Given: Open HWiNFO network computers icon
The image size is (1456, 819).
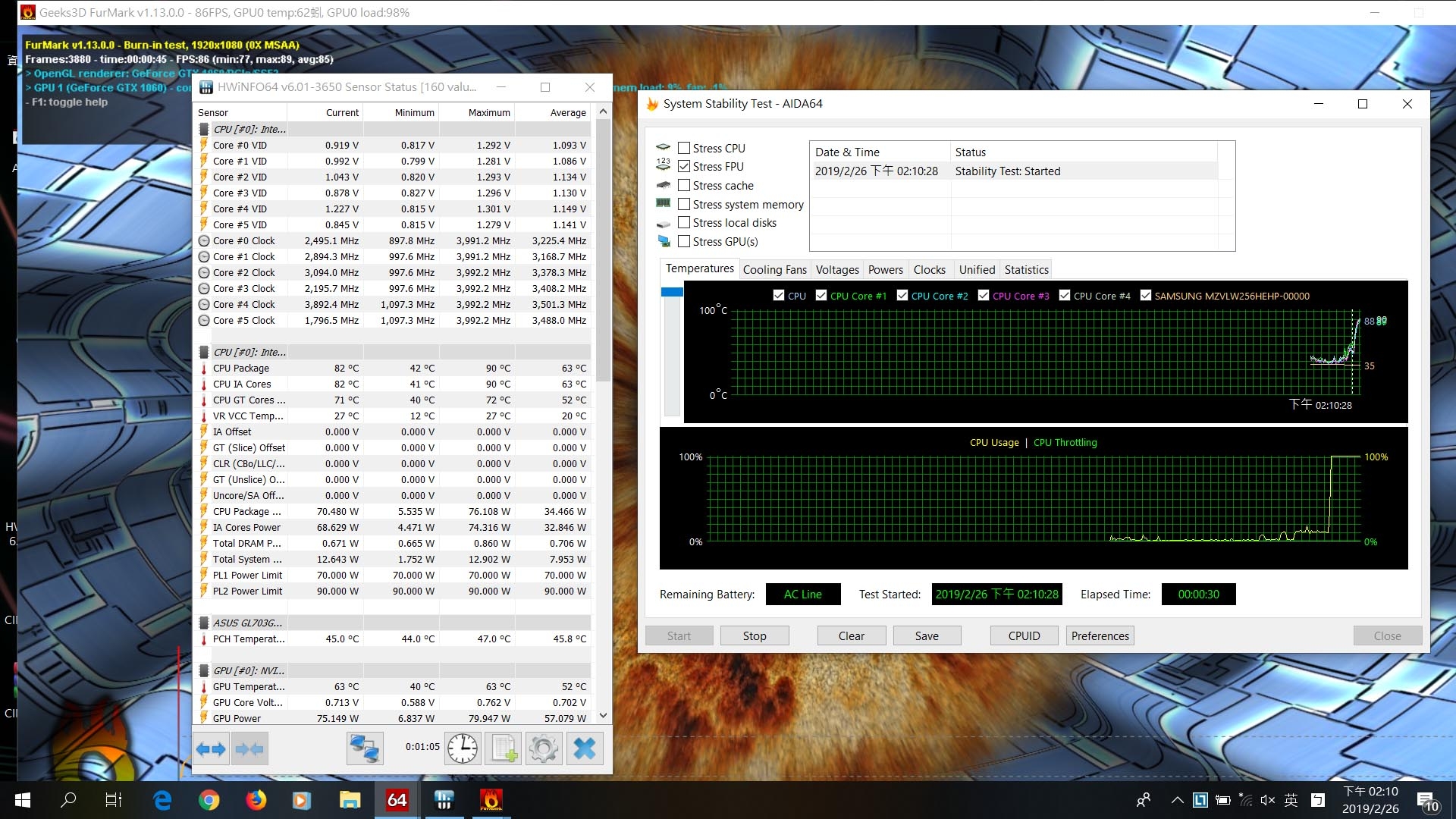Looking at the screenshot, I should pyautogui.click(x=365, y=749).
